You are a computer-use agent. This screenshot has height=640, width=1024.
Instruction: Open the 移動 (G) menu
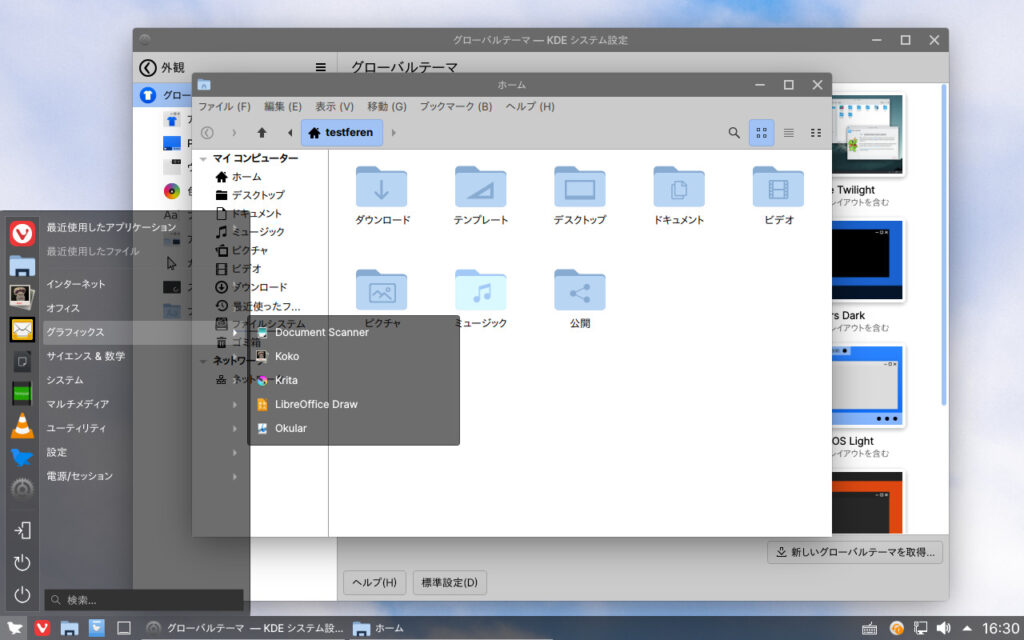[387, 106]
